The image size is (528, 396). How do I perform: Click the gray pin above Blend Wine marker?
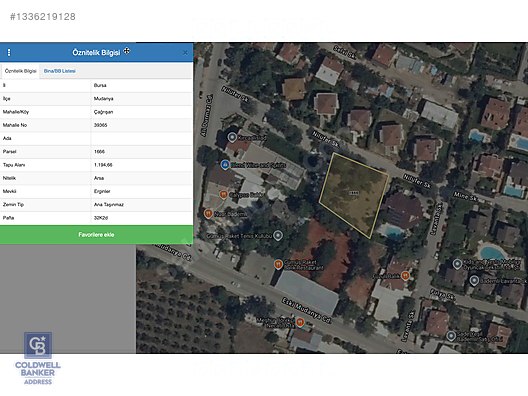point(232,137)
